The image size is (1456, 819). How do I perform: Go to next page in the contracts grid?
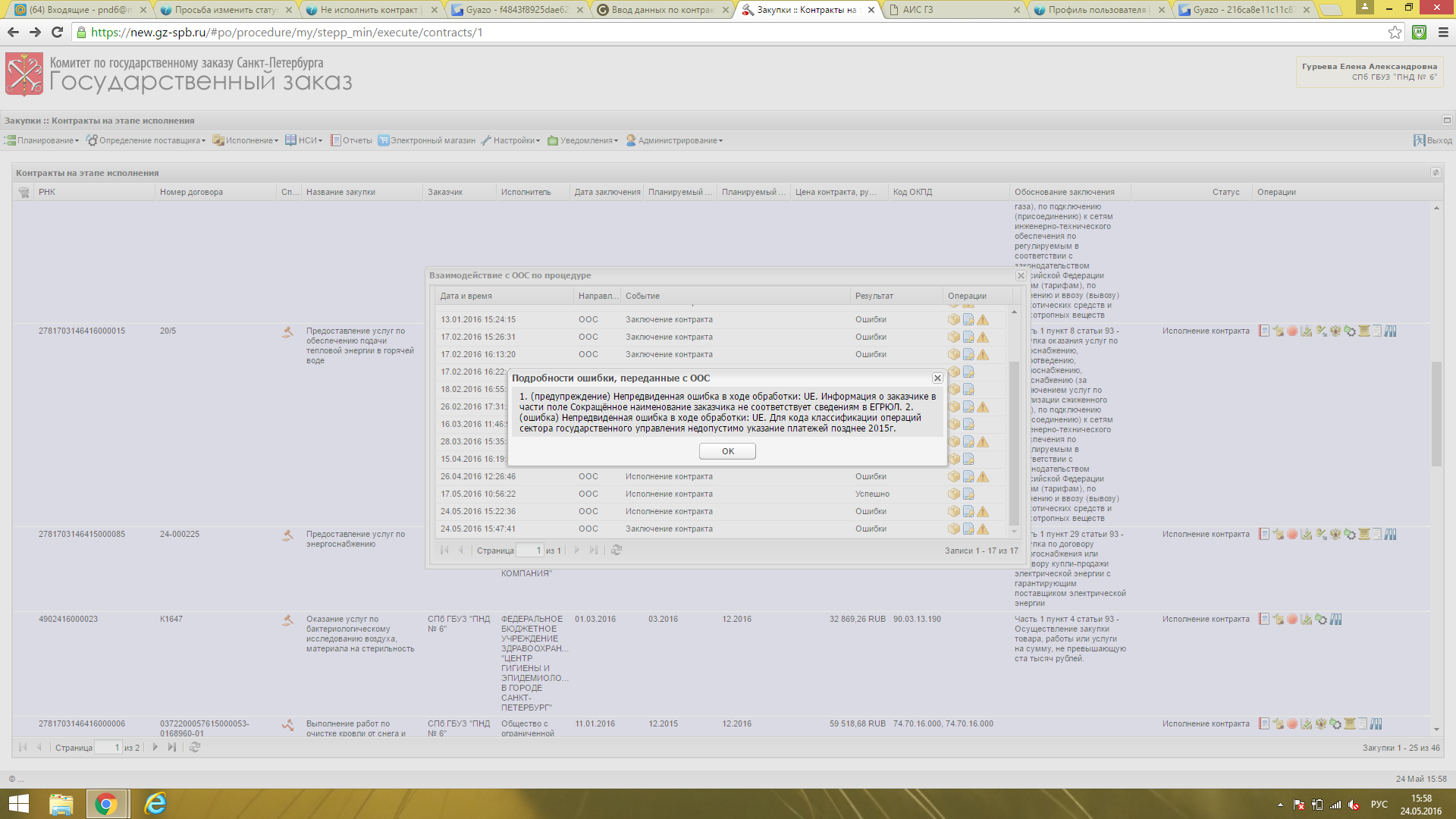click(x=155, y=748)
